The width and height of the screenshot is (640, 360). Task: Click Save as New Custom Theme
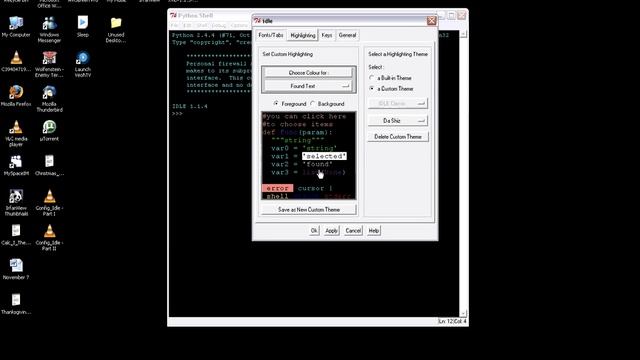point(309,209)
